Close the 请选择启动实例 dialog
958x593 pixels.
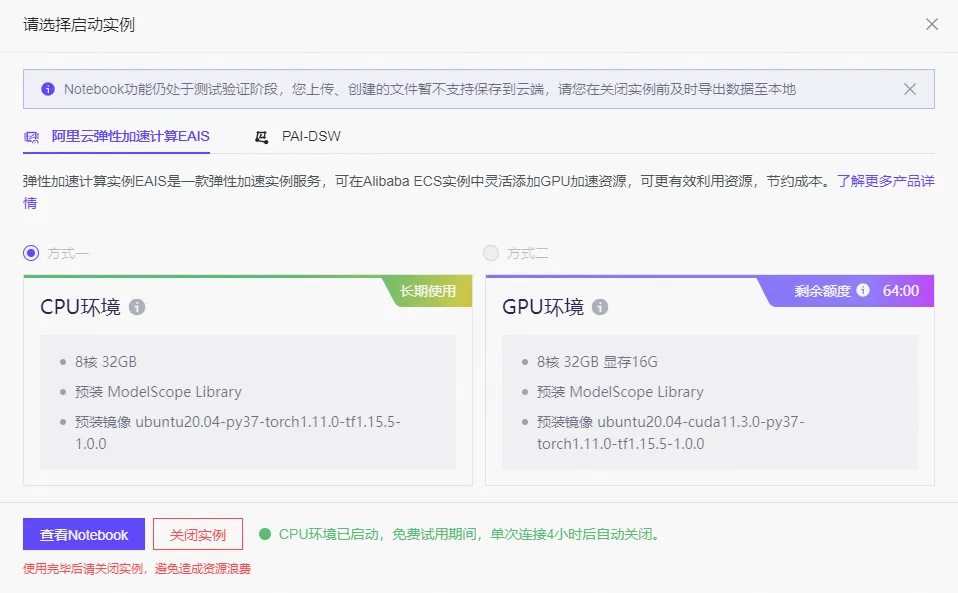pos(932,24)
